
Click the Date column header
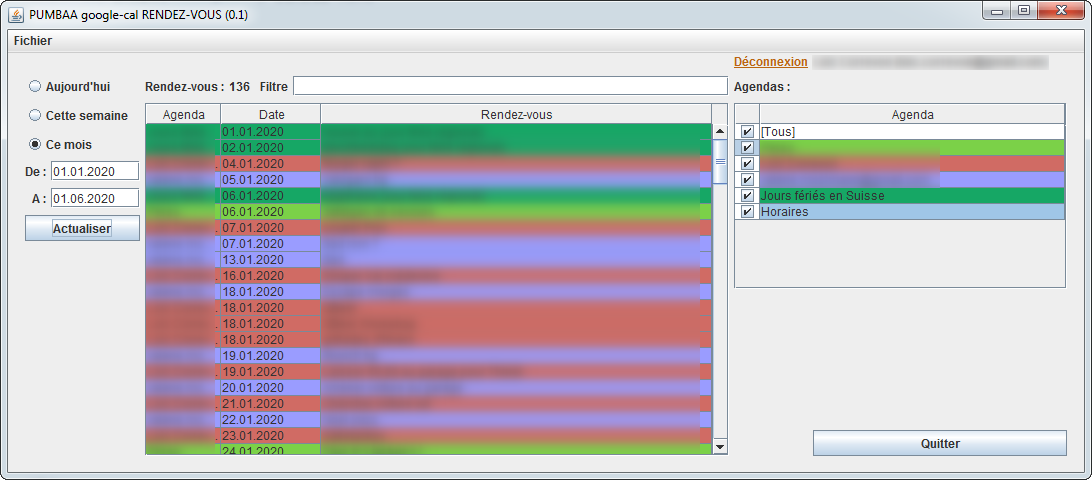pos(271,114)
